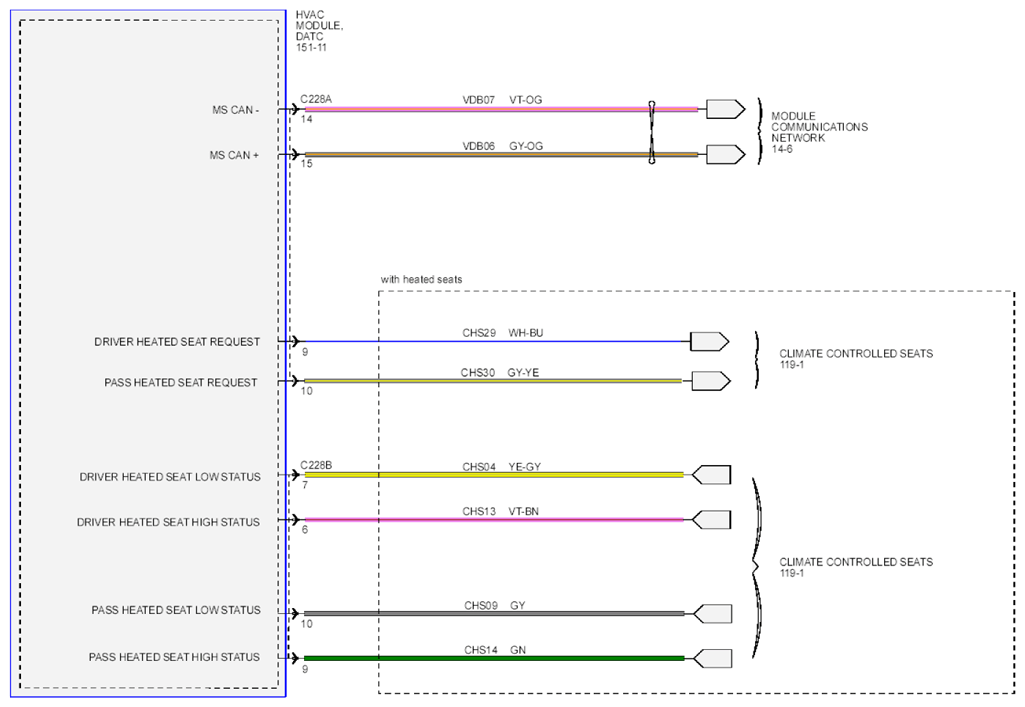The height and width of the screenshot is (707, 1025).
Task: Open Climate Controlled Seats reference beside status circuits
Action: 856,567
